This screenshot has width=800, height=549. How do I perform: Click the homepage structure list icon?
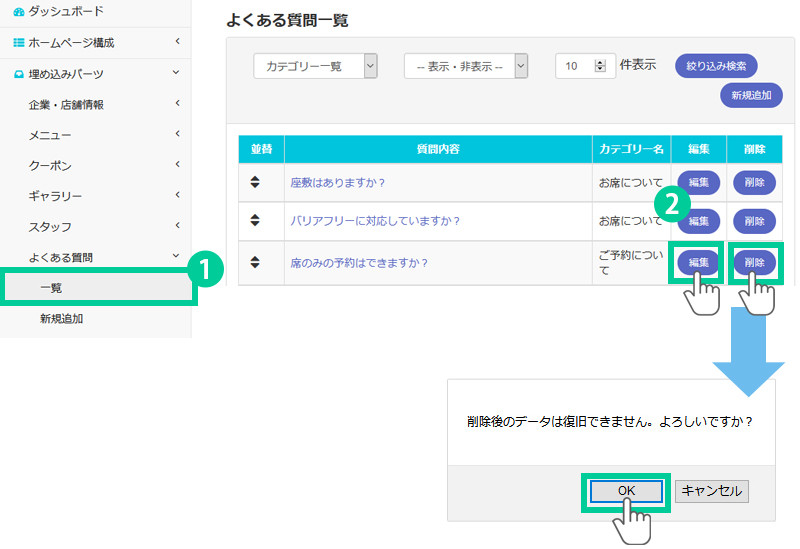pos(19,42)
